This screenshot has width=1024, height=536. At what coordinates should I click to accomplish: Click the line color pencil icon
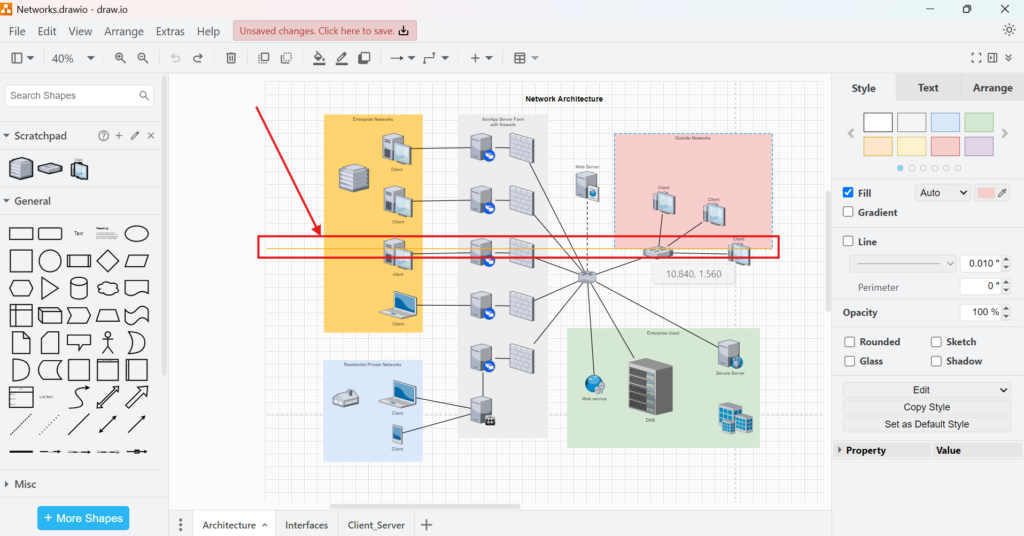pyautogui.click(x=342, y=58)
